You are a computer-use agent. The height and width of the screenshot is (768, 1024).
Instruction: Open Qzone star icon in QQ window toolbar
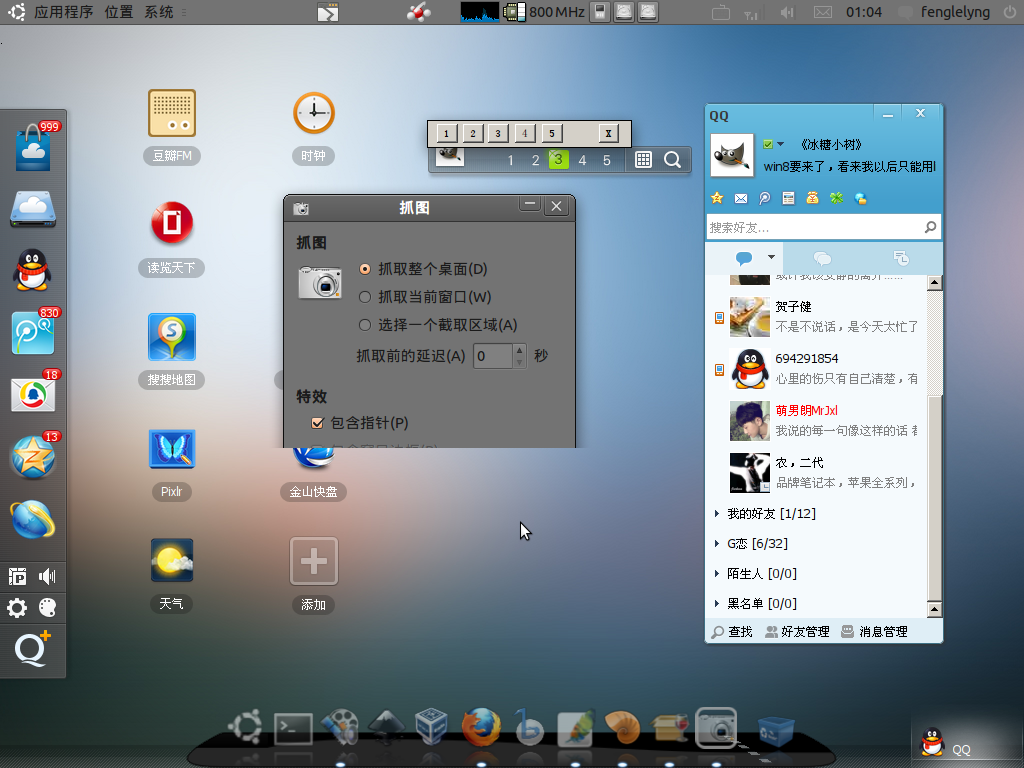point(717,198)
